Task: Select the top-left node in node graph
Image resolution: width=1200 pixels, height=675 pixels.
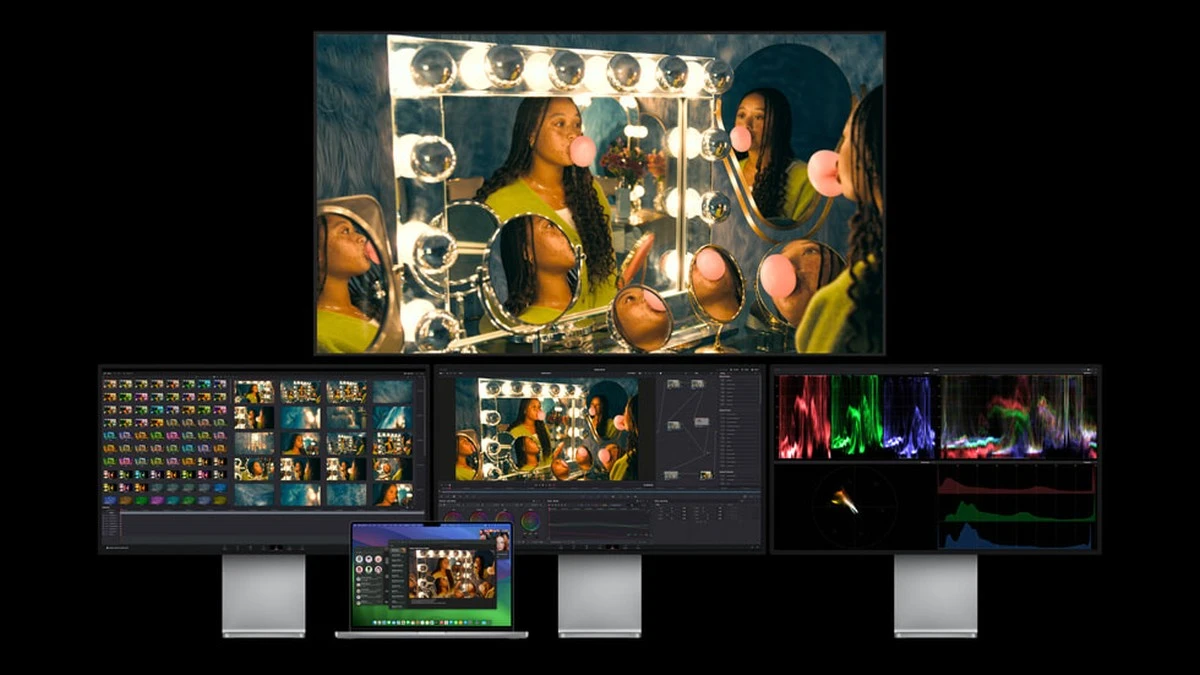Action: pos(672,383)
